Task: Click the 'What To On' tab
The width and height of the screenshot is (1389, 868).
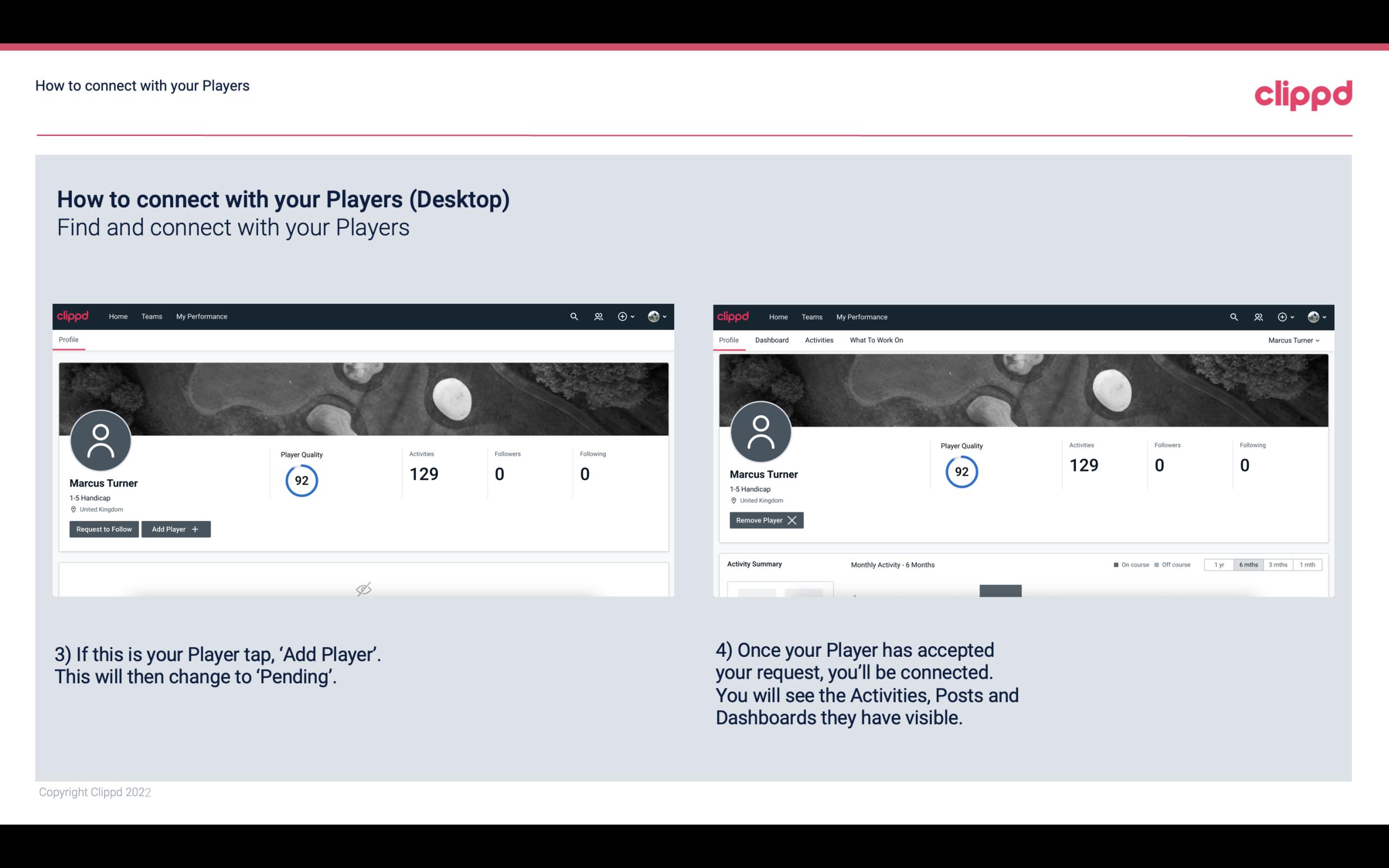Action: click(x=876, y=340)
